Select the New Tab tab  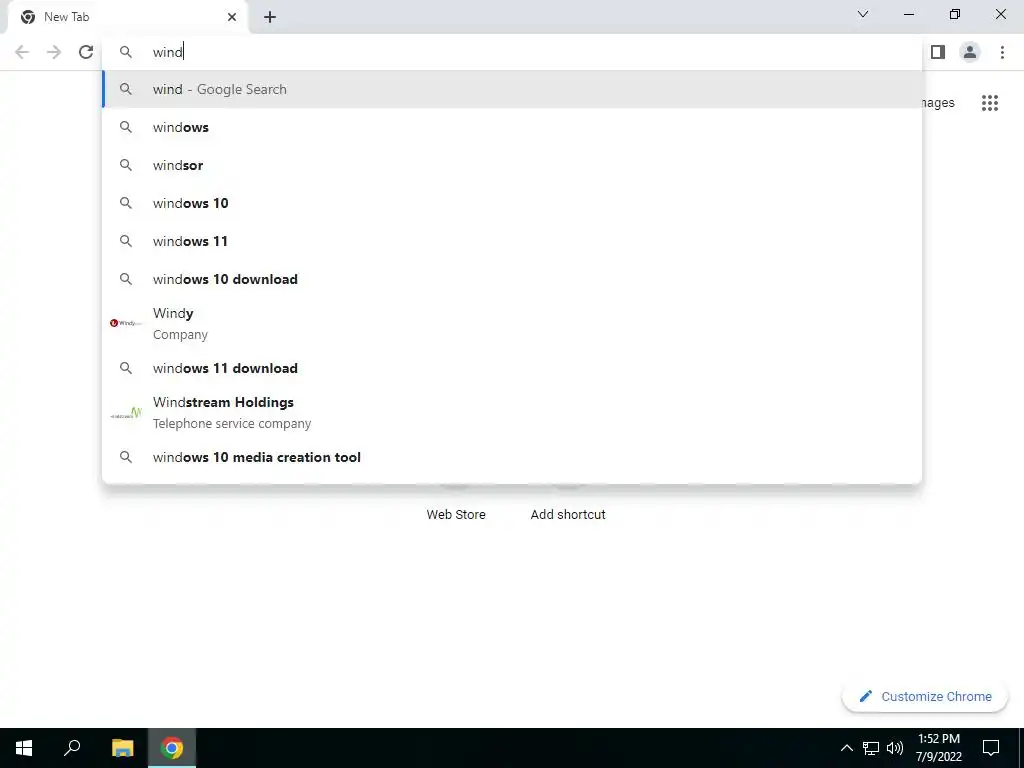pyautogui.click(x=127, y=17)
